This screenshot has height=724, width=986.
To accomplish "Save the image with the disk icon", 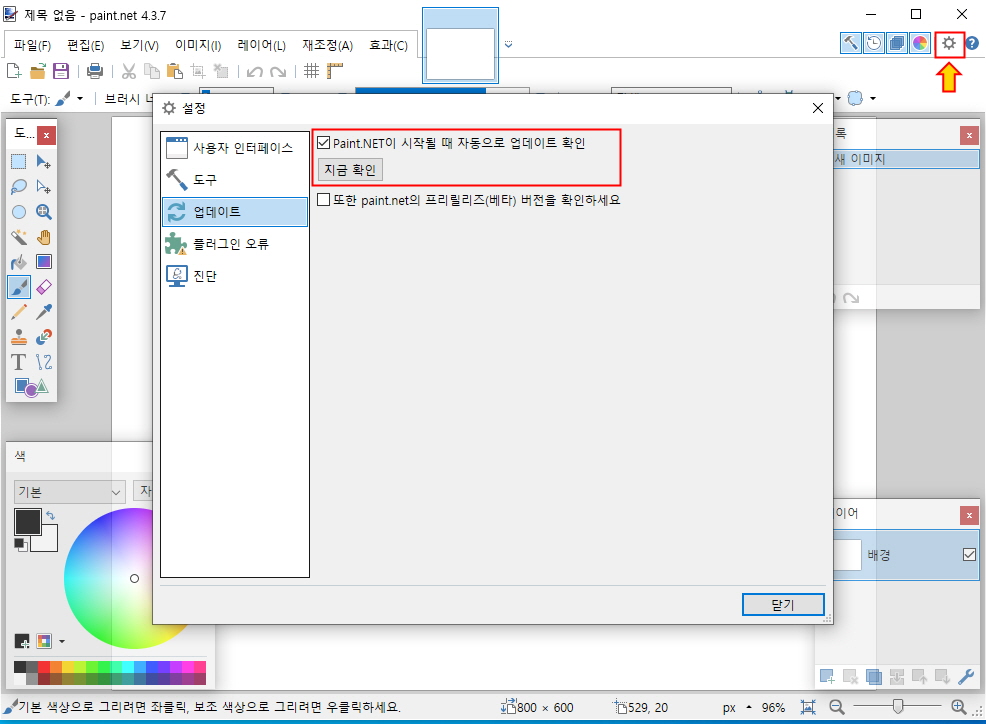I will 61,71.
